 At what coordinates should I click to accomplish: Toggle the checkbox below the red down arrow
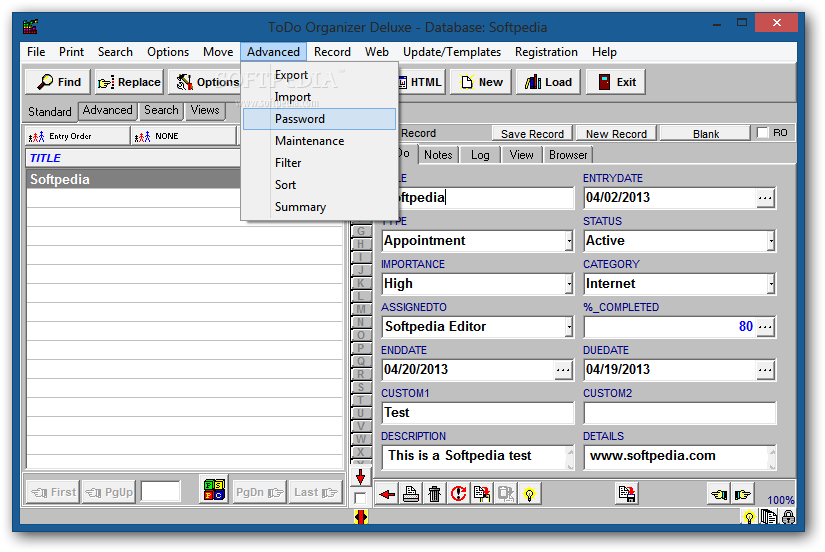pyautogui.click(x=360, y=498)
